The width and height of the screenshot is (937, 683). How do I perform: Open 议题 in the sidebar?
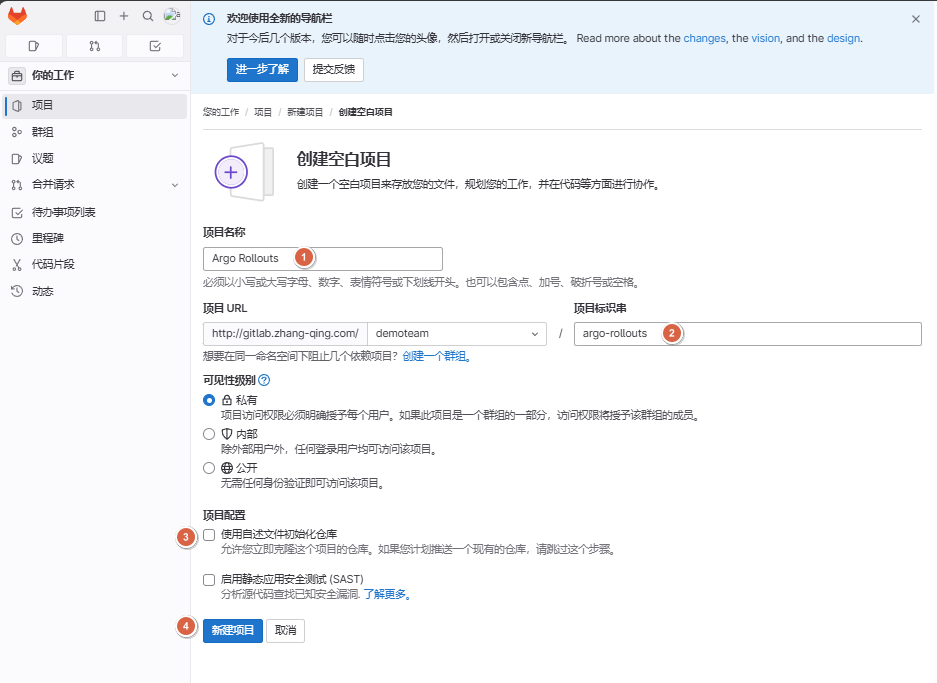[x=96, y=158]
